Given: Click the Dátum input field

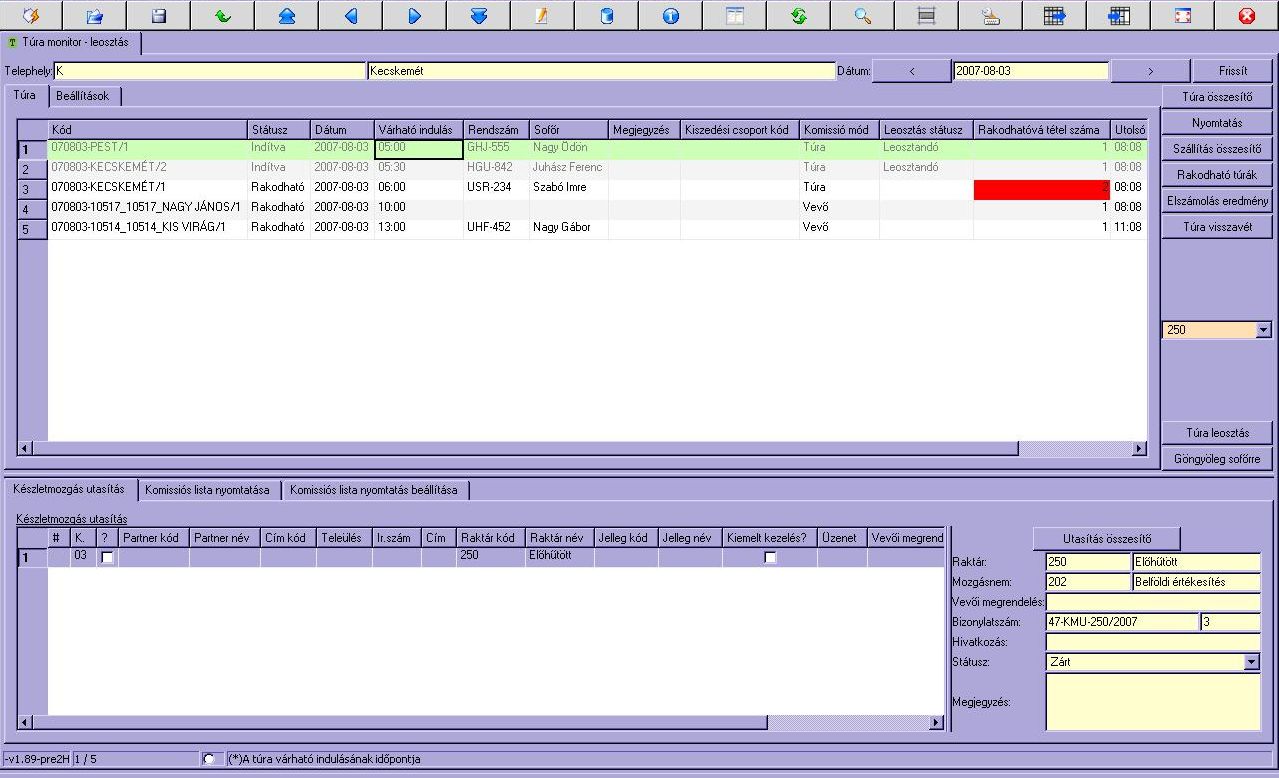Looking at the screenshot, I should tap(1030, 71).
